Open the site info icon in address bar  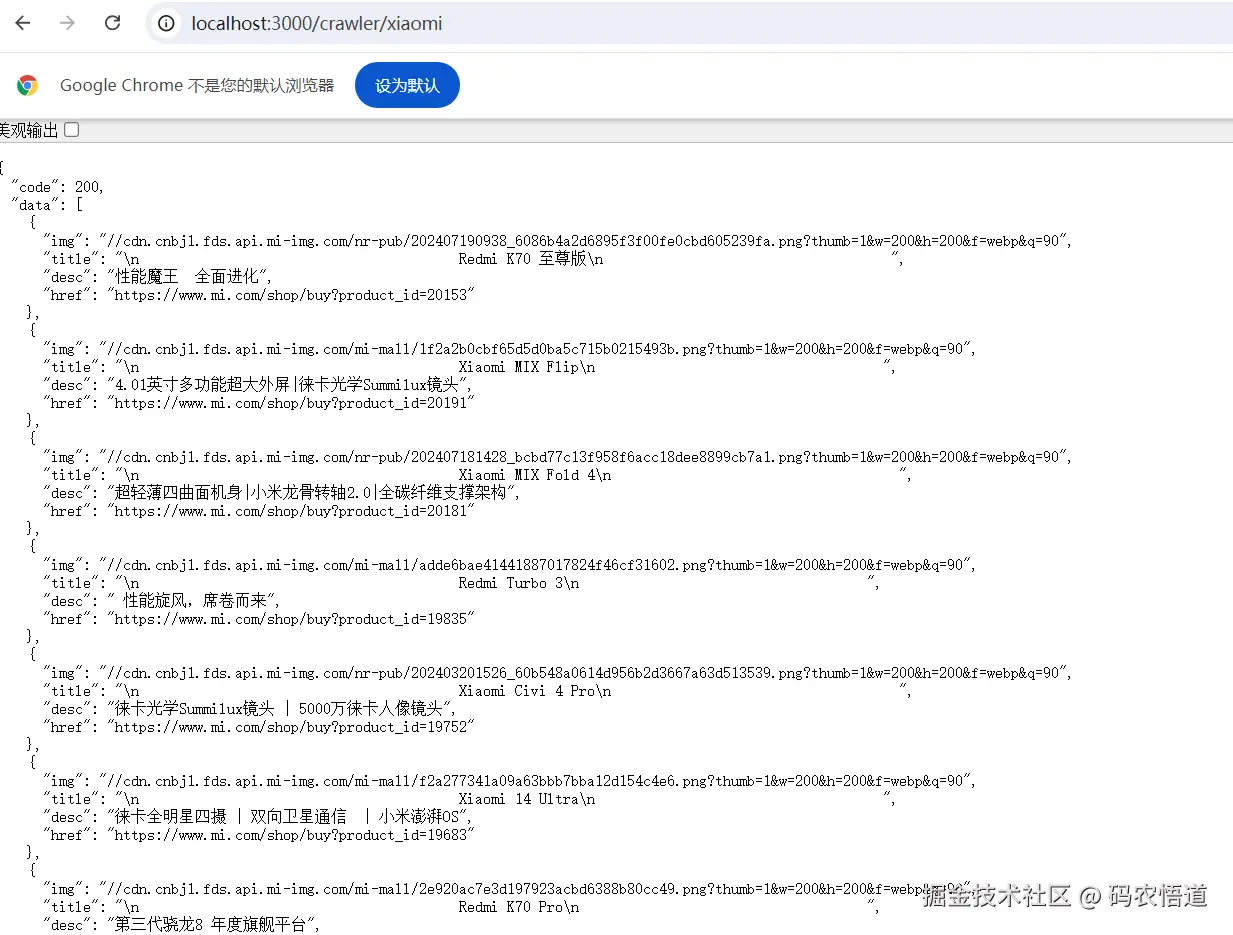tap(167, 23)
